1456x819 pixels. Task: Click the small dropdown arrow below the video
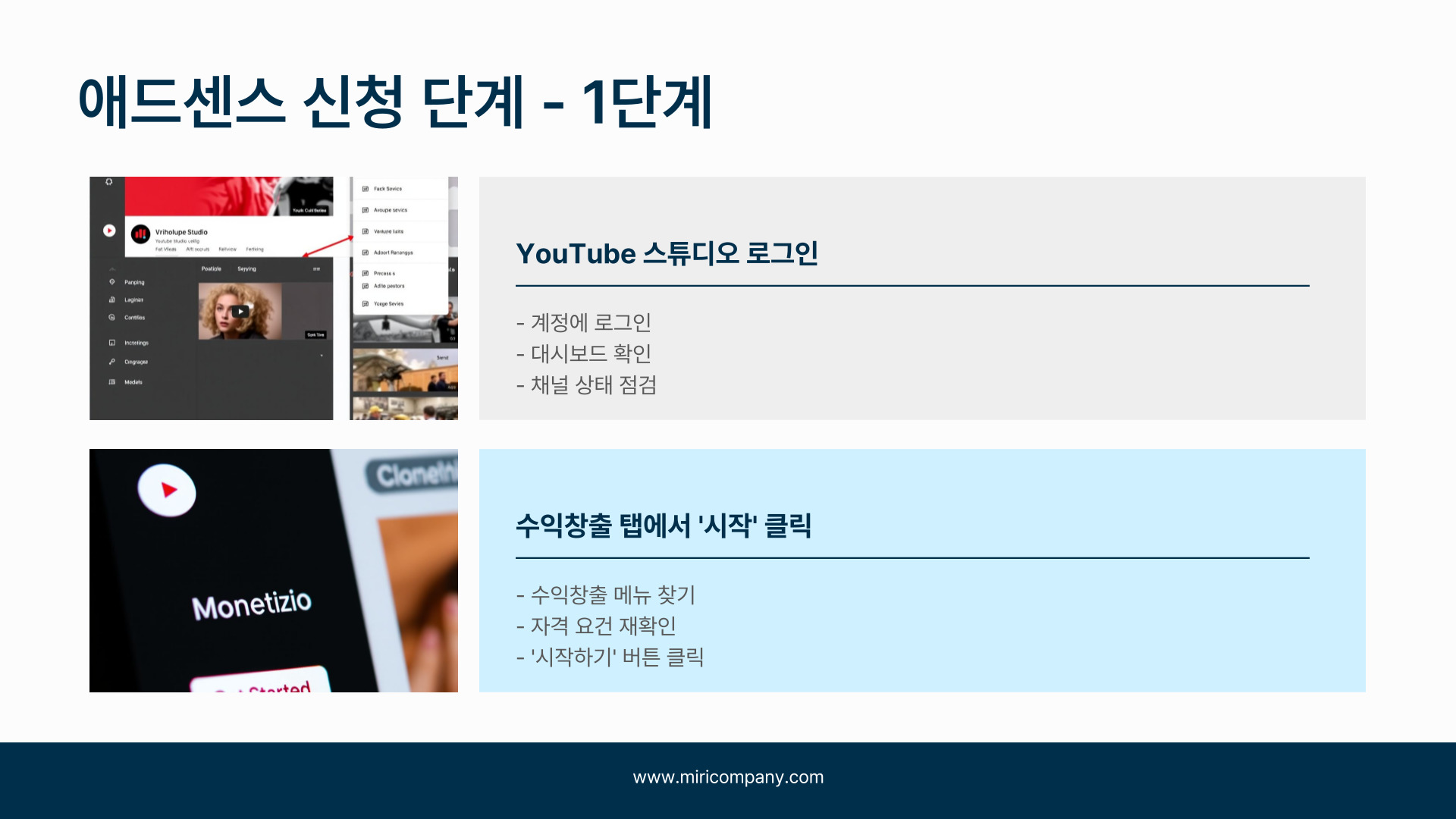[322, 356]
